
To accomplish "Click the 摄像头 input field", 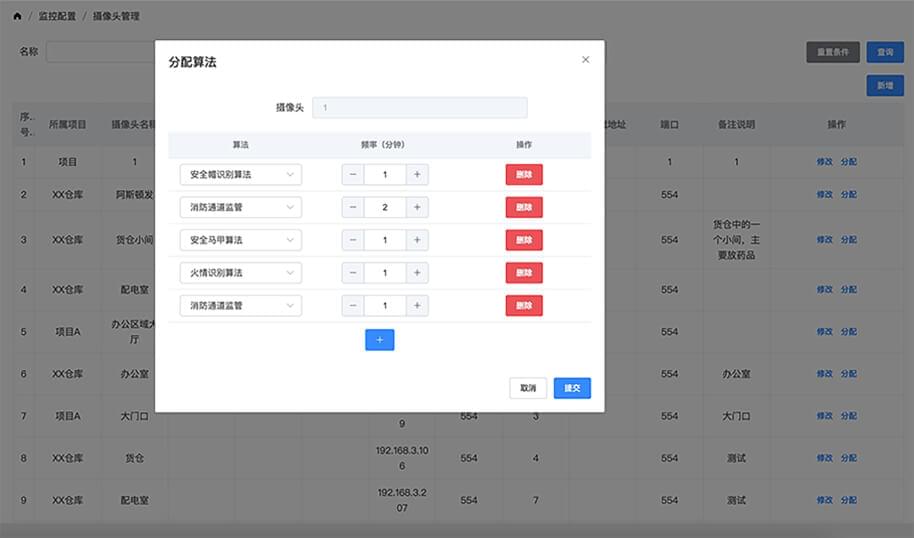I will click(x=419, y=108).
